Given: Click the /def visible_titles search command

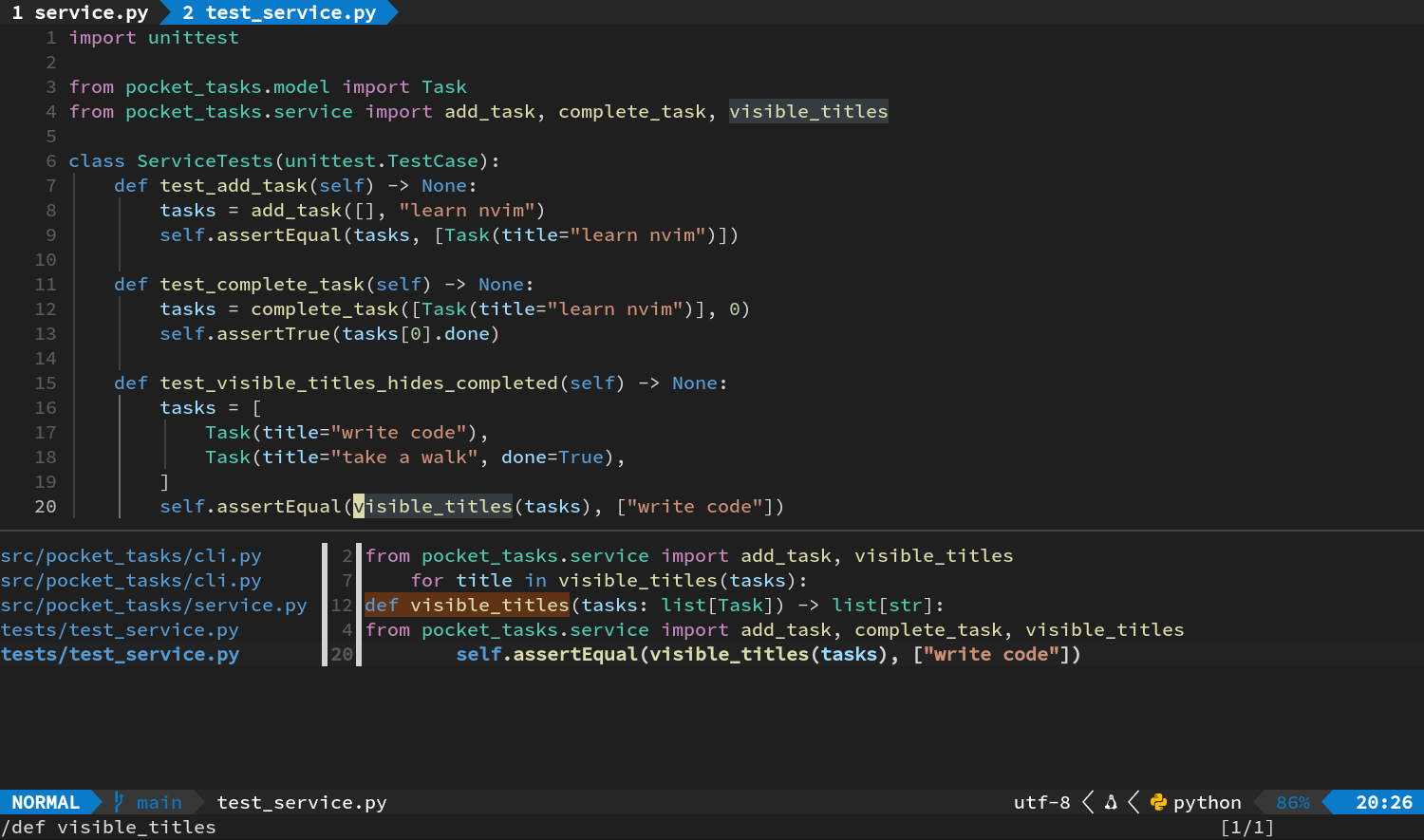Looking at the screenshot, I should (x=108, y=827).
